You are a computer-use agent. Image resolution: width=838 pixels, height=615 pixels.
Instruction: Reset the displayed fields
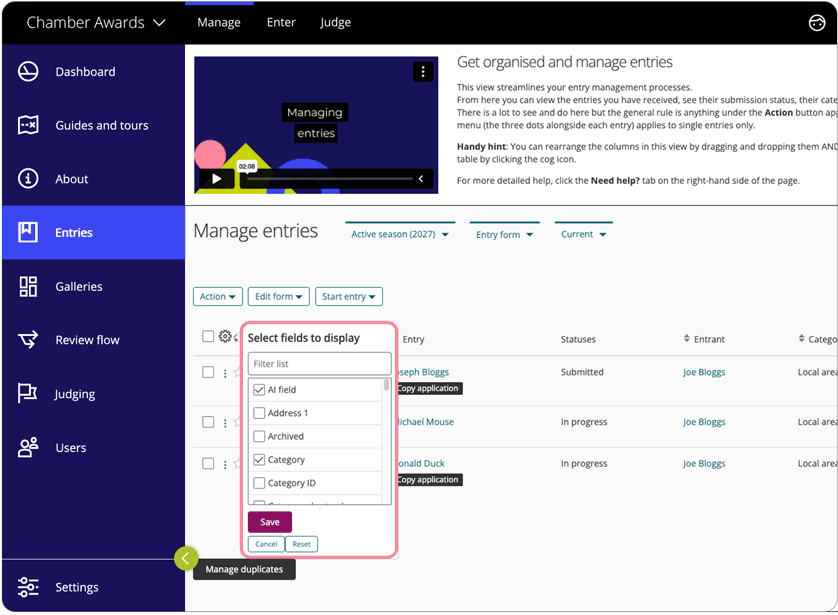tap(301, 544)
